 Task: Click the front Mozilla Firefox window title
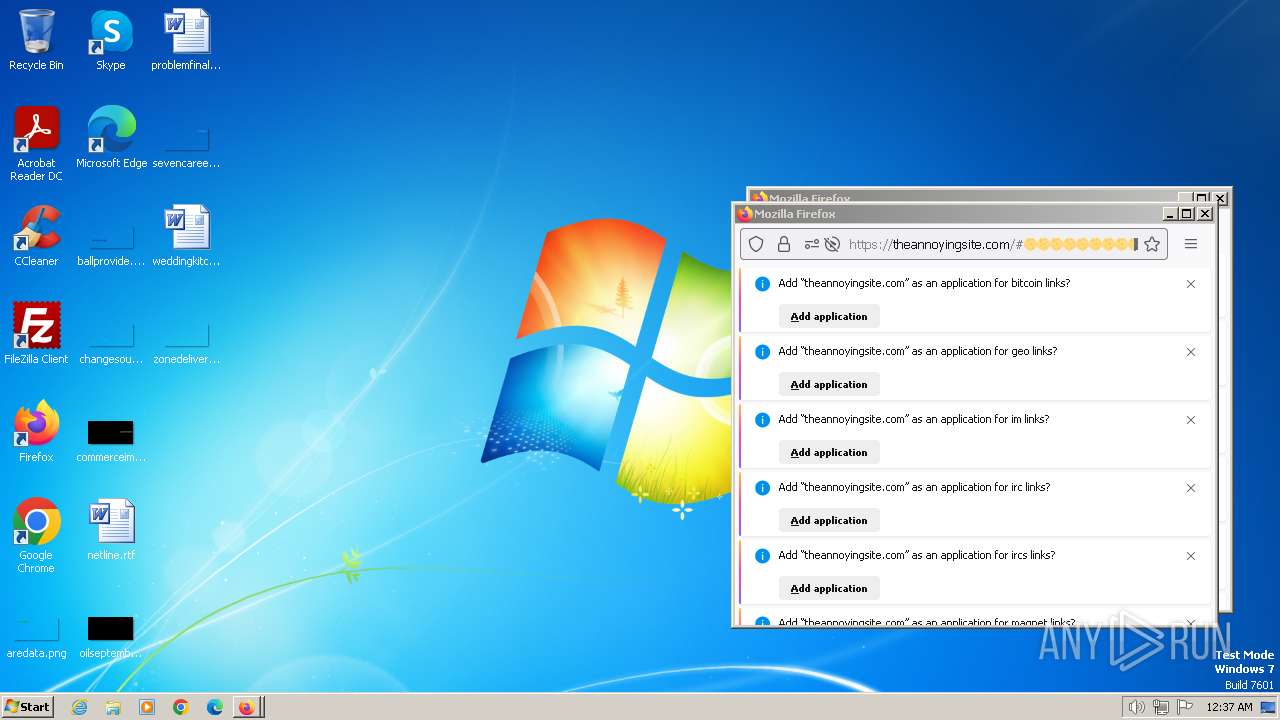(x=795, y=214)
